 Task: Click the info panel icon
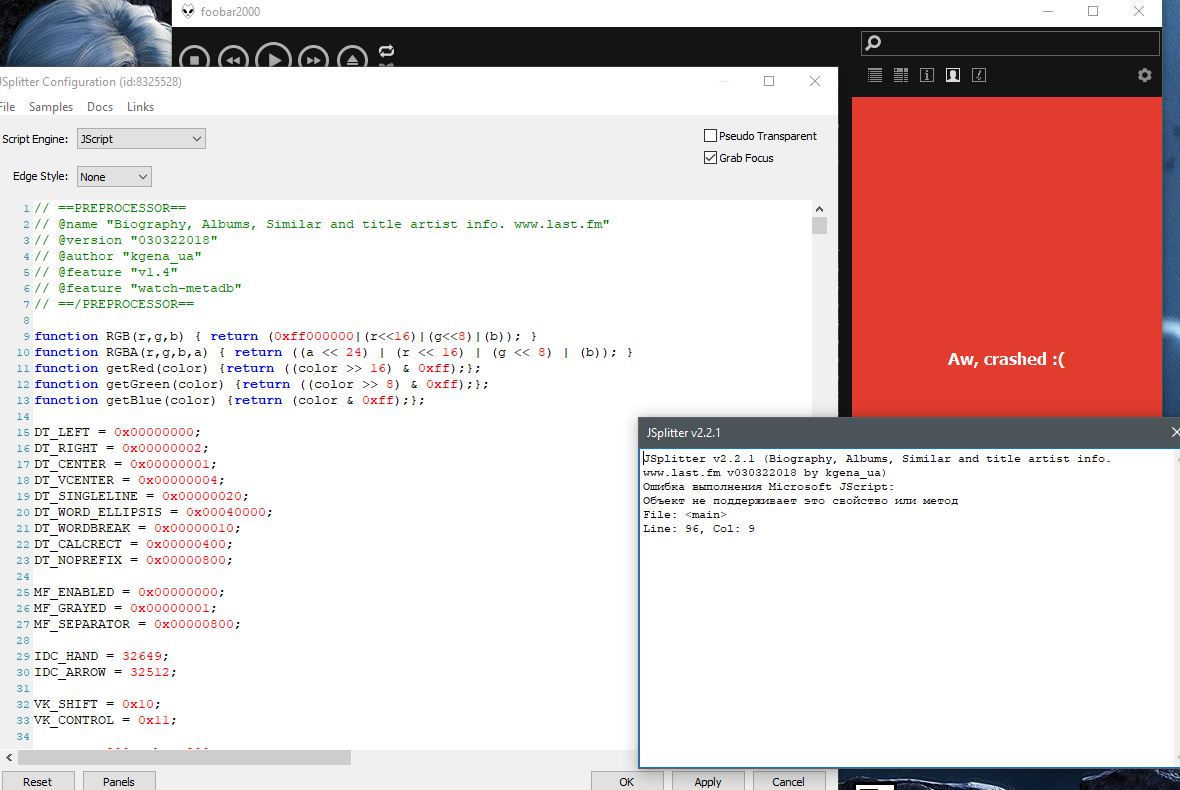coord(927,75)
